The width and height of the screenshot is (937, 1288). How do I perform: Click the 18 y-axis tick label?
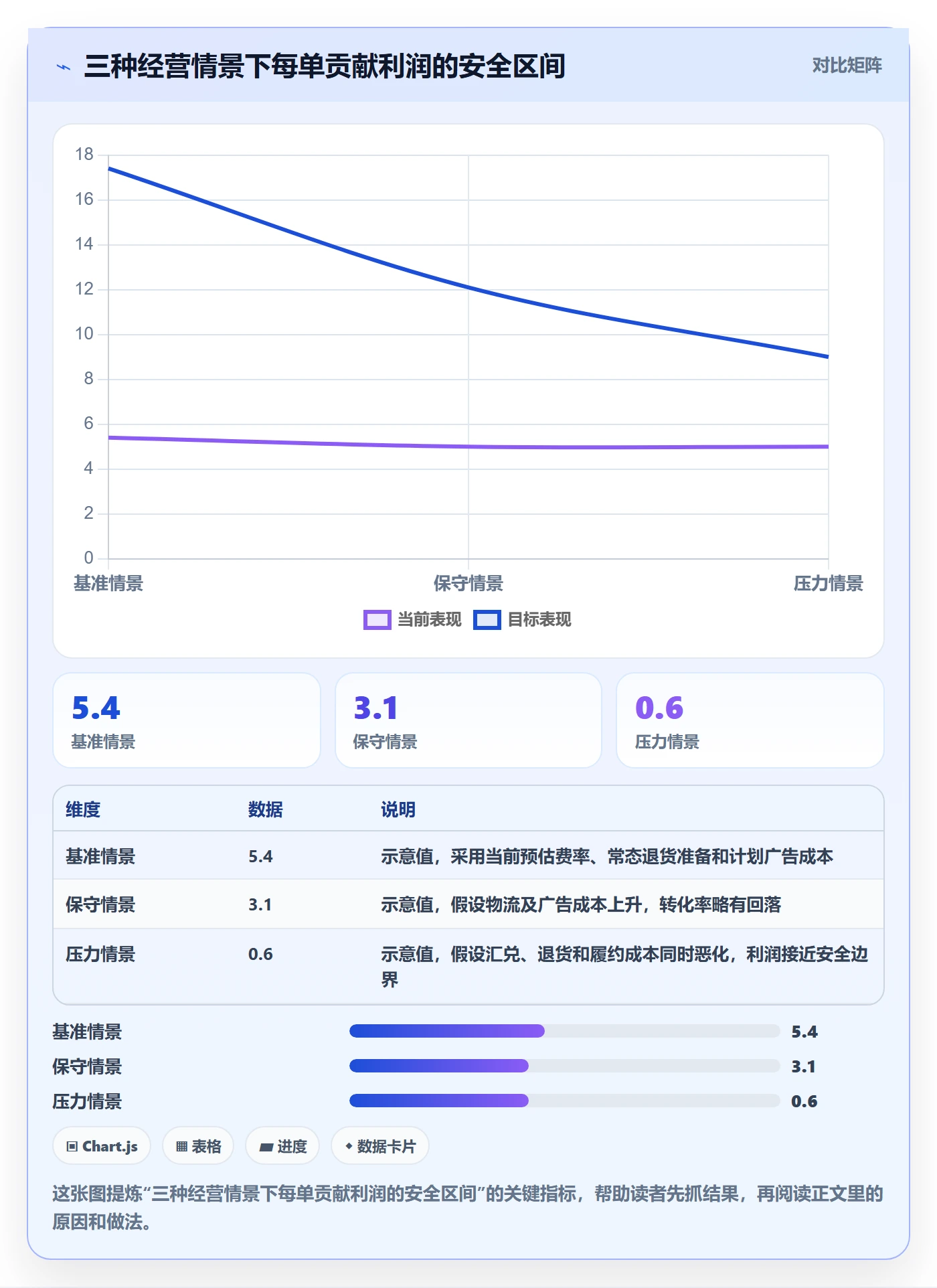[x=84, y=155]
